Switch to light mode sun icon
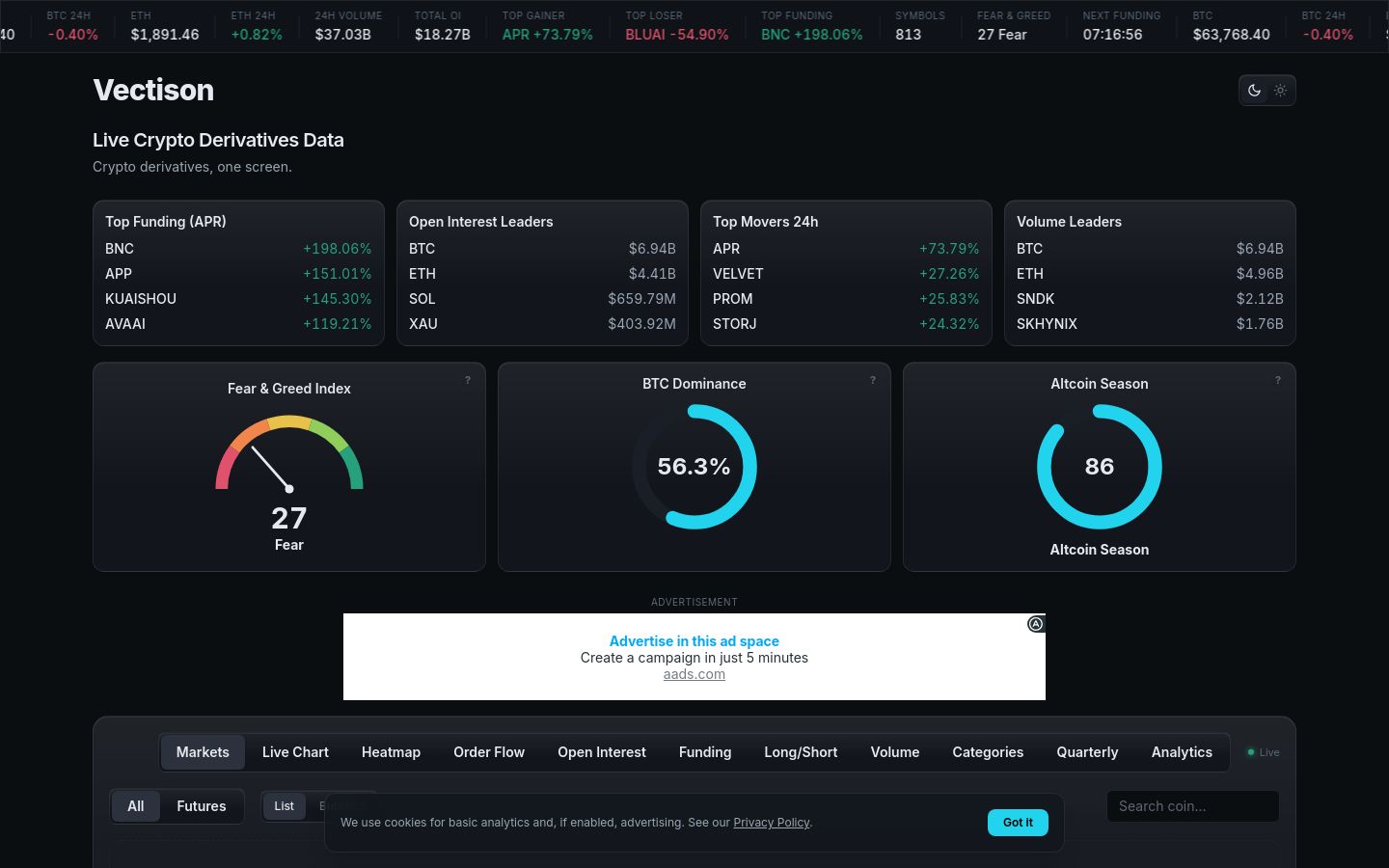The height and width of the screenshot is (868, 1389). pos(1280,91)
